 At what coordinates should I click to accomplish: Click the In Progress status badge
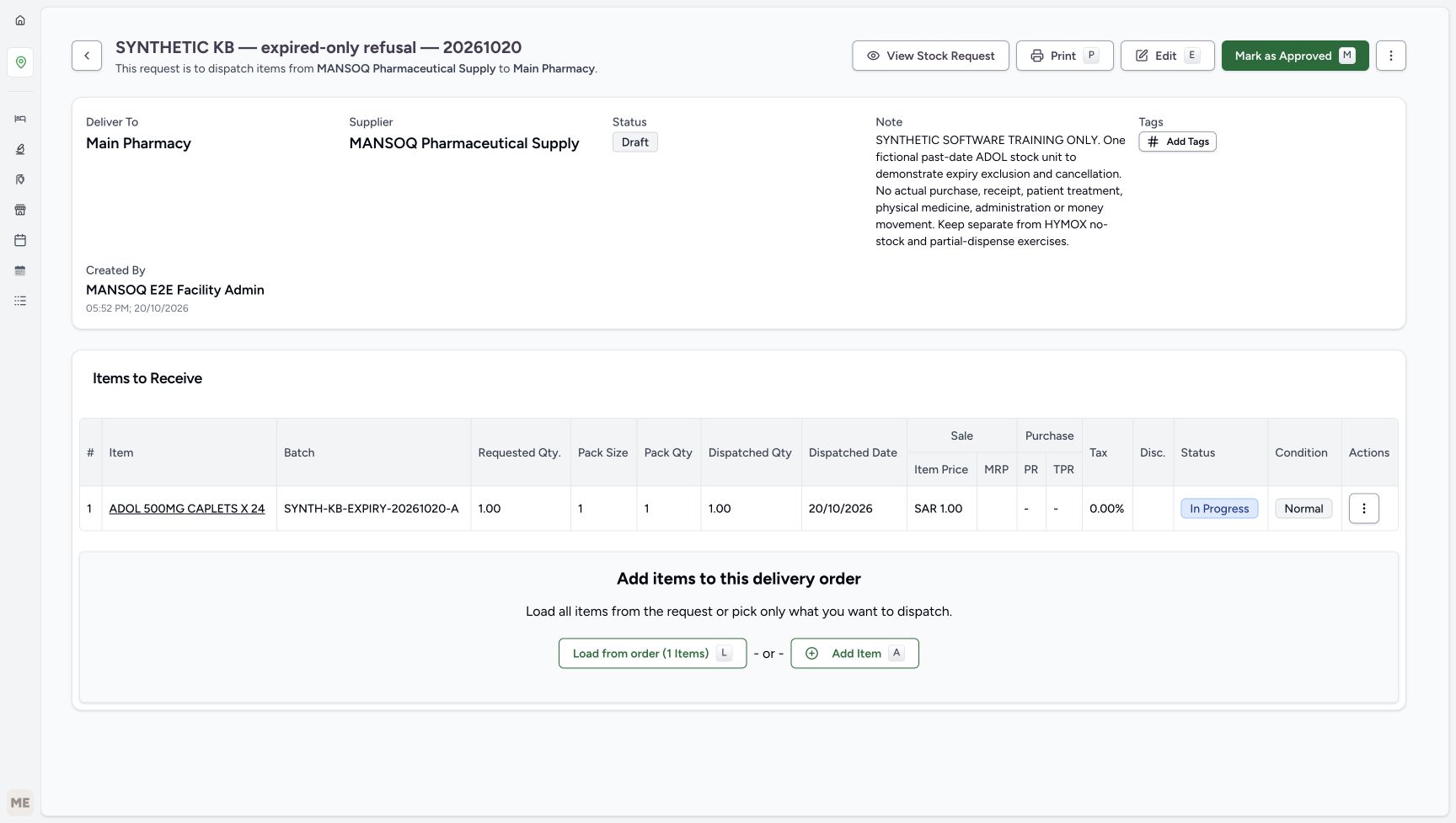1219,509
